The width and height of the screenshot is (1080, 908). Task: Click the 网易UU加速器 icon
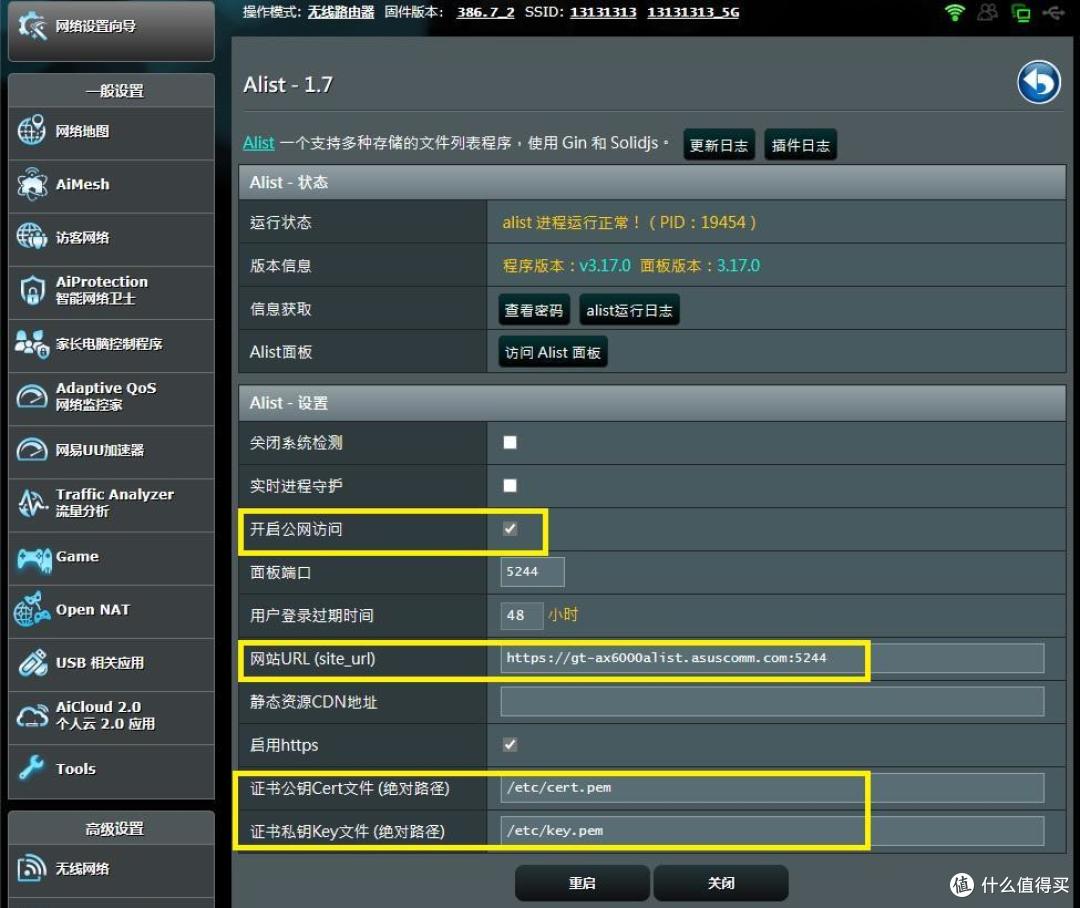point(32,449)
